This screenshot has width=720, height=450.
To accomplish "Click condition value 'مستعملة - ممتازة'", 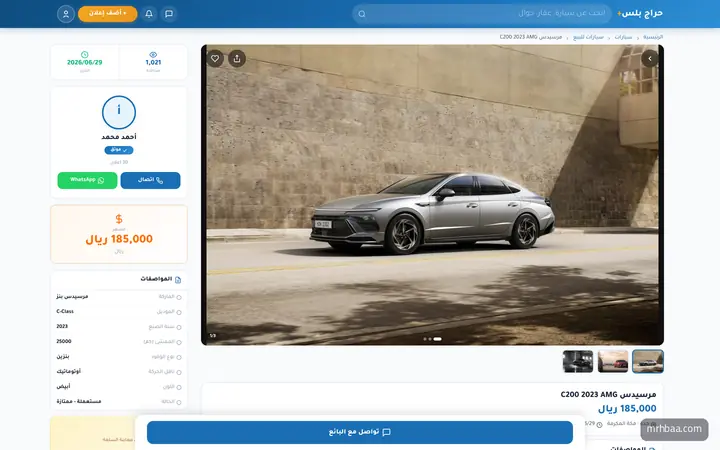I will (x=79, y=401).
